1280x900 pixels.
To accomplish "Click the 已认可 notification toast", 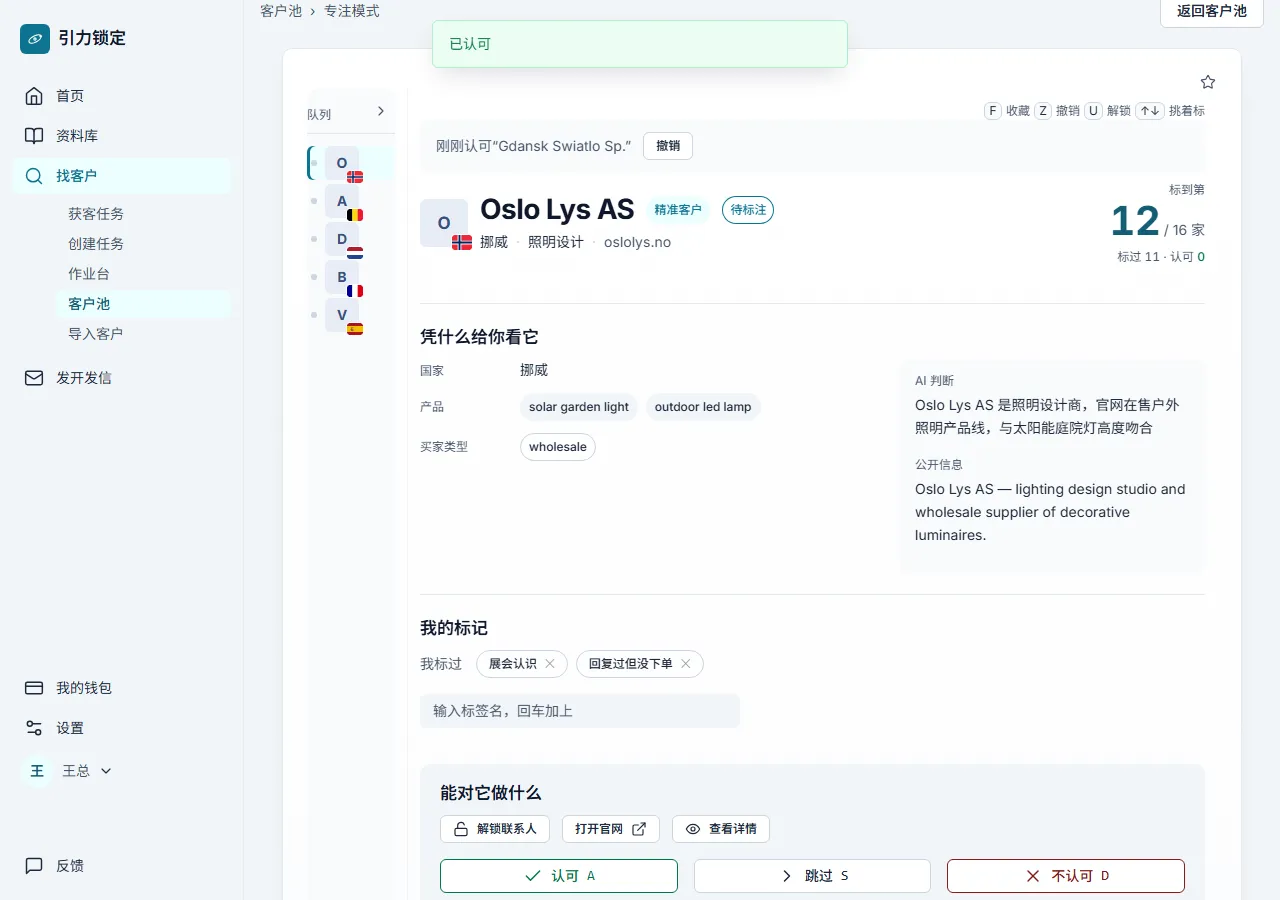I will pos(640,44).
